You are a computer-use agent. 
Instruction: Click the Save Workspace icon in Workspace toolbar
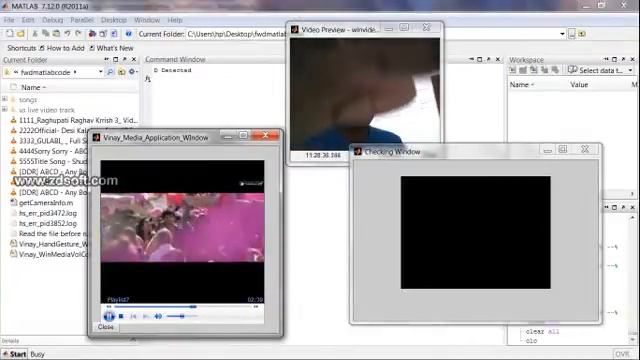pos(544,70)
